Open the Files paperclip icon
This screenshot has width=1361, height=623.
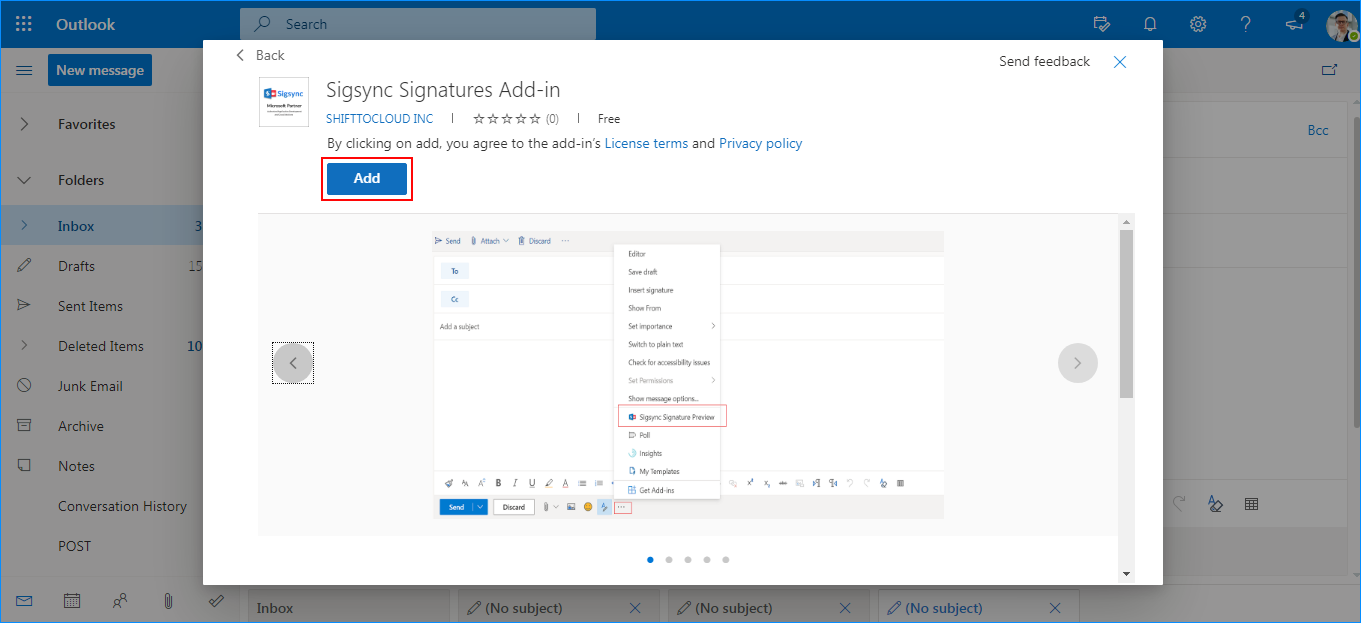click(168, 601)
